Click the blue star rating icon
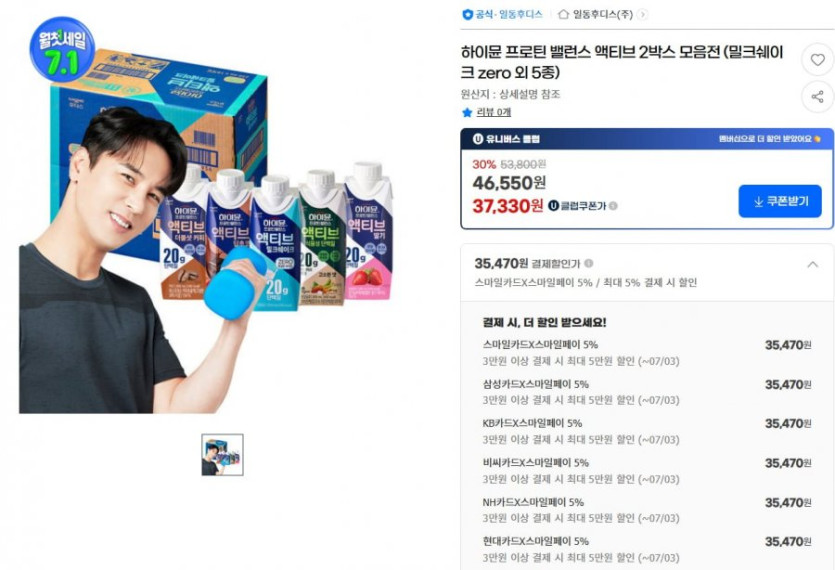 (467, 112)
